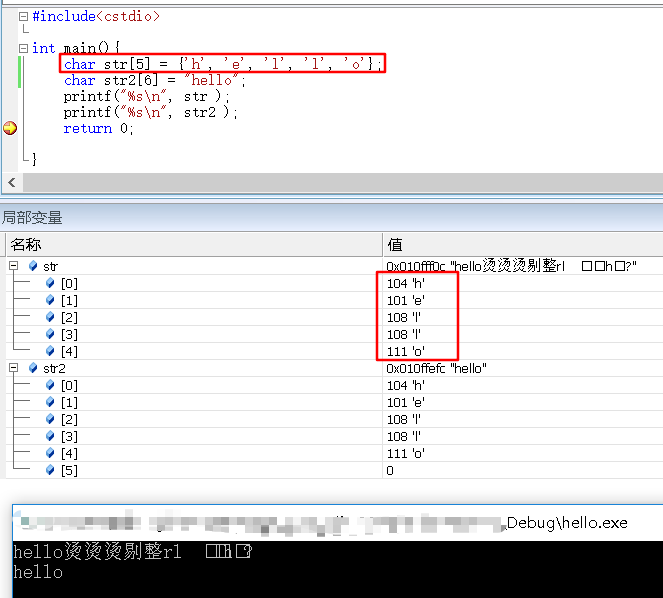Click the cube icon of str's [0] element

50,283
